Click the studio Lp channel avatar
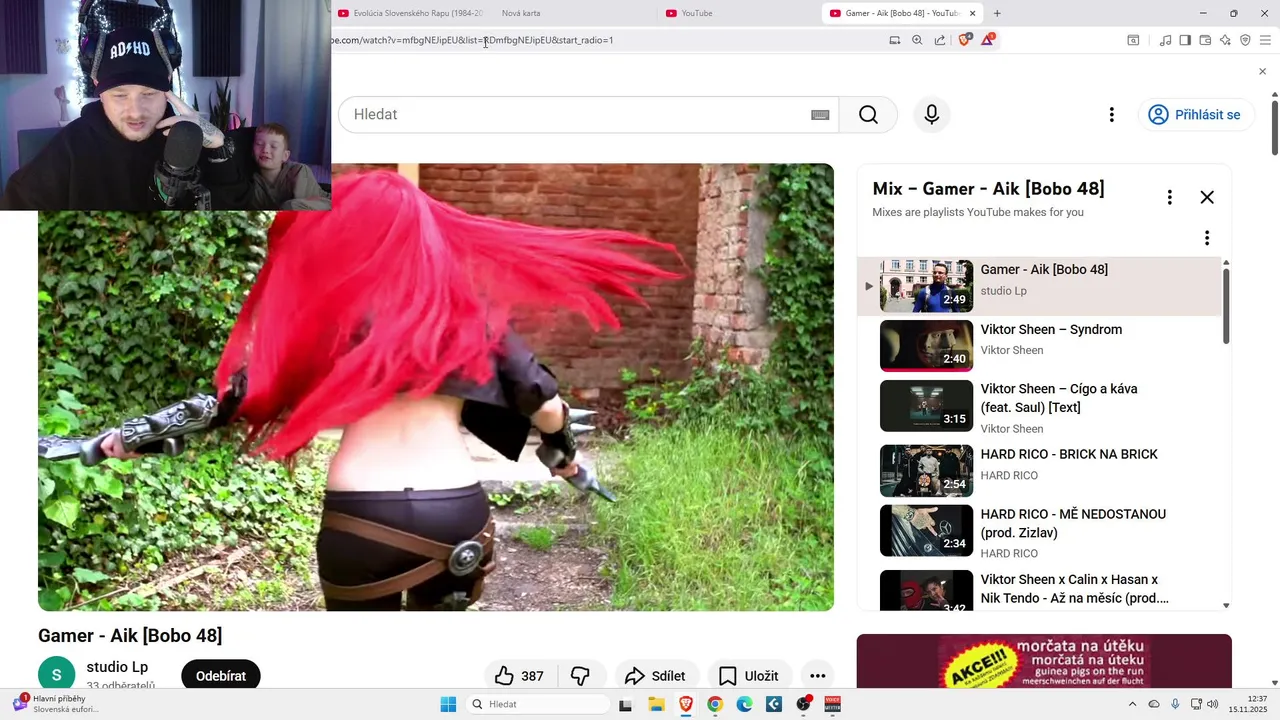 56,675
